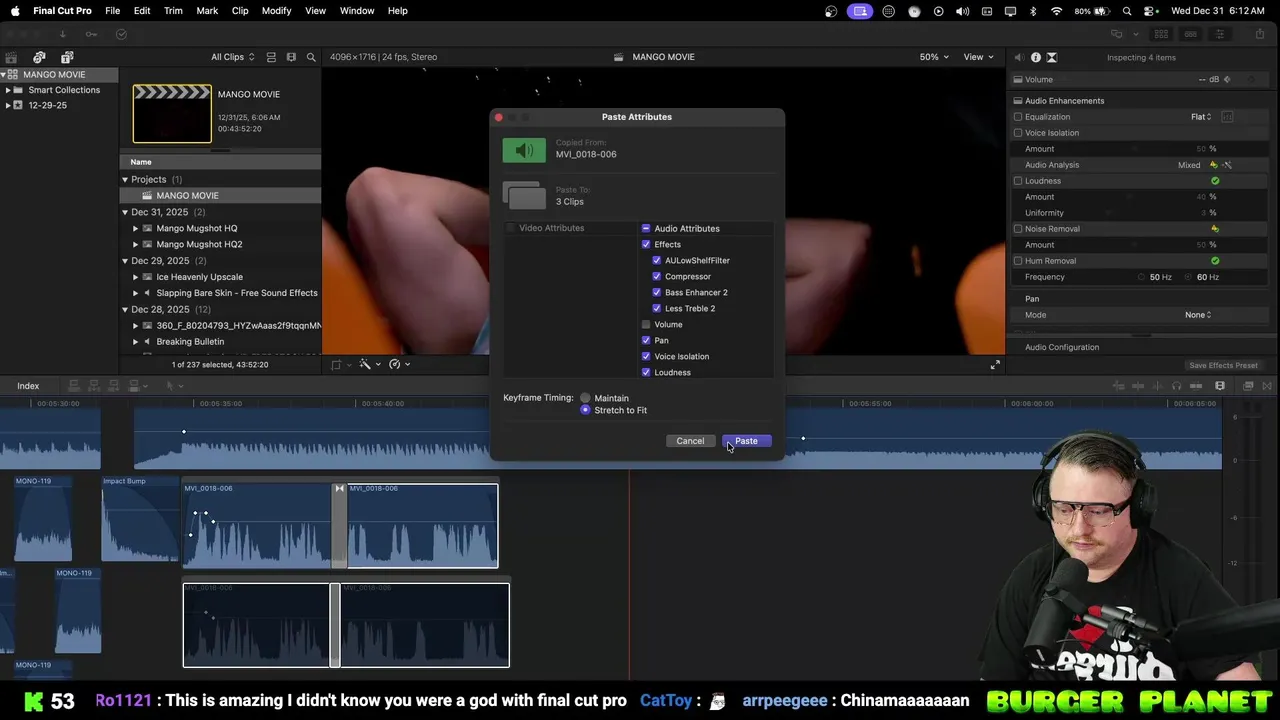Screen dimensions: 1280x720
Task: Open the Trim menu
Action: (x=173, y=11)
